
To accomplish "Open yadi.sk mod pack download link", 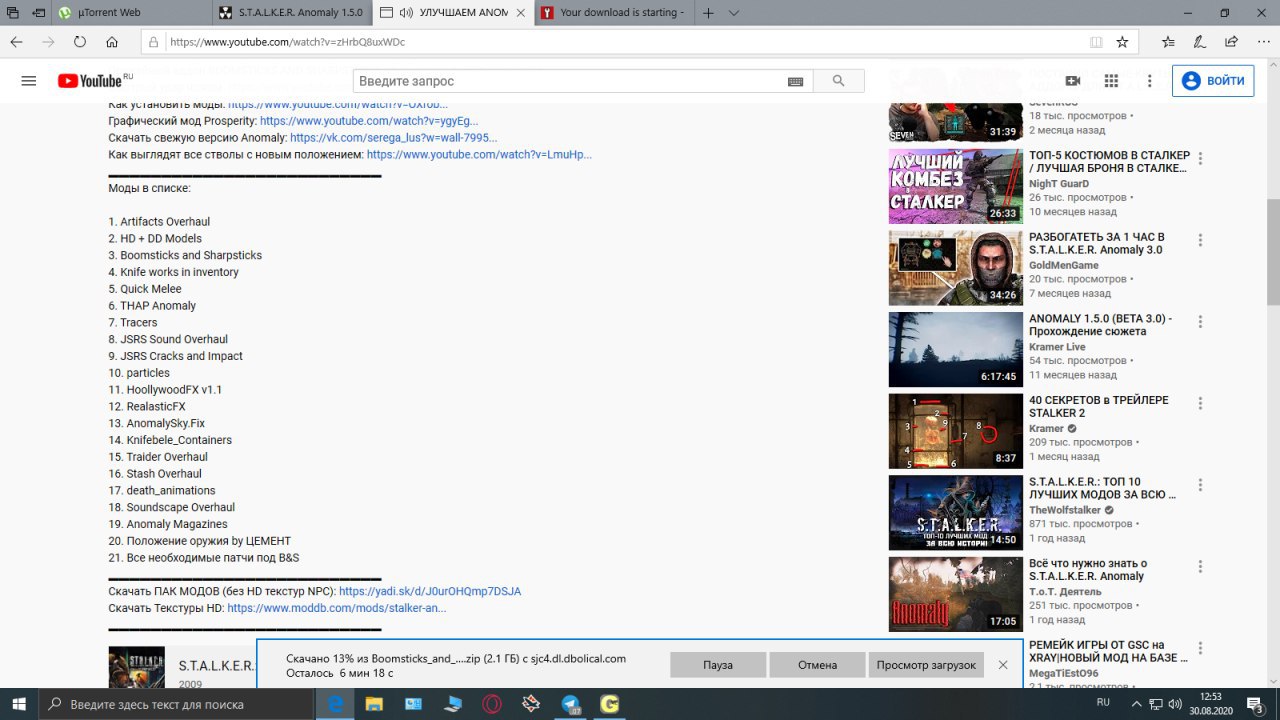I will click(x=430, y=591).
